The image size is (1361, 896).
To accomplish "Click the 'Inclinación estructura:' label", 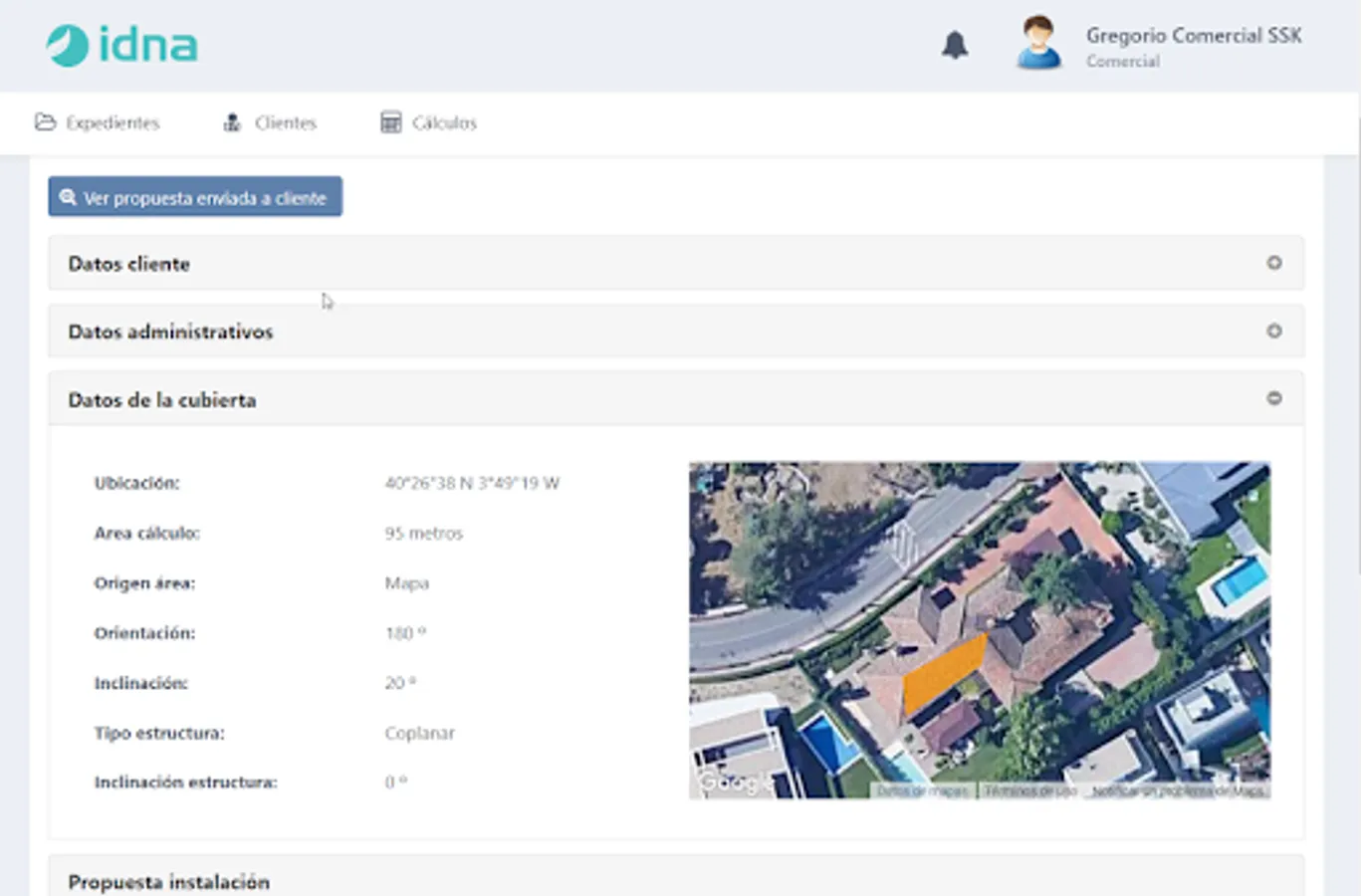I will point(186,783).
